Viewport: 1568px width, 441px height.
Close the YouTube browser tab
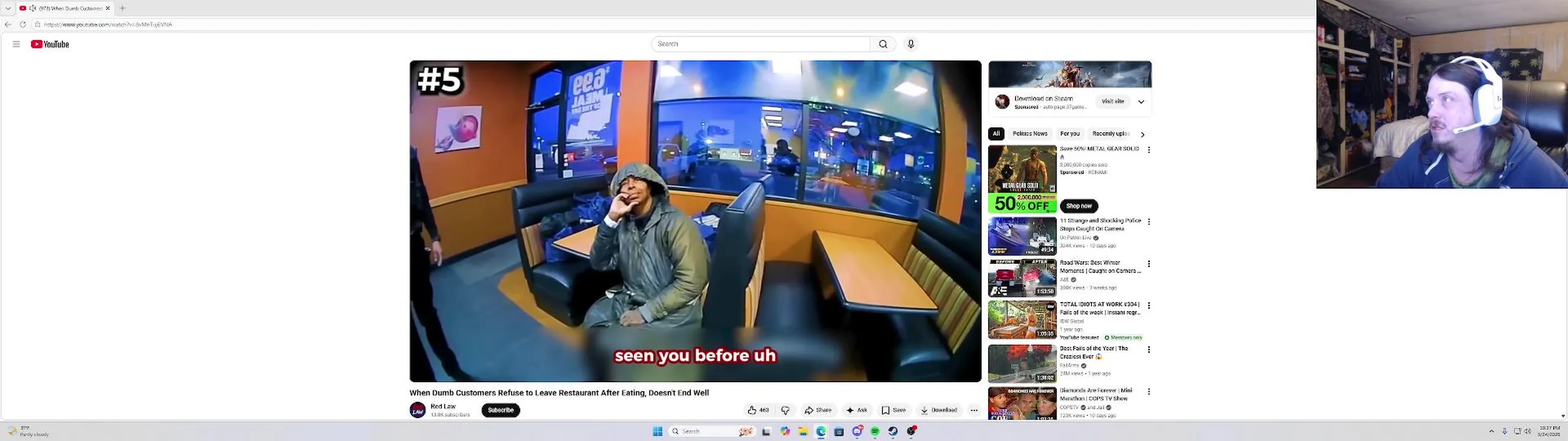pos(108,8)
